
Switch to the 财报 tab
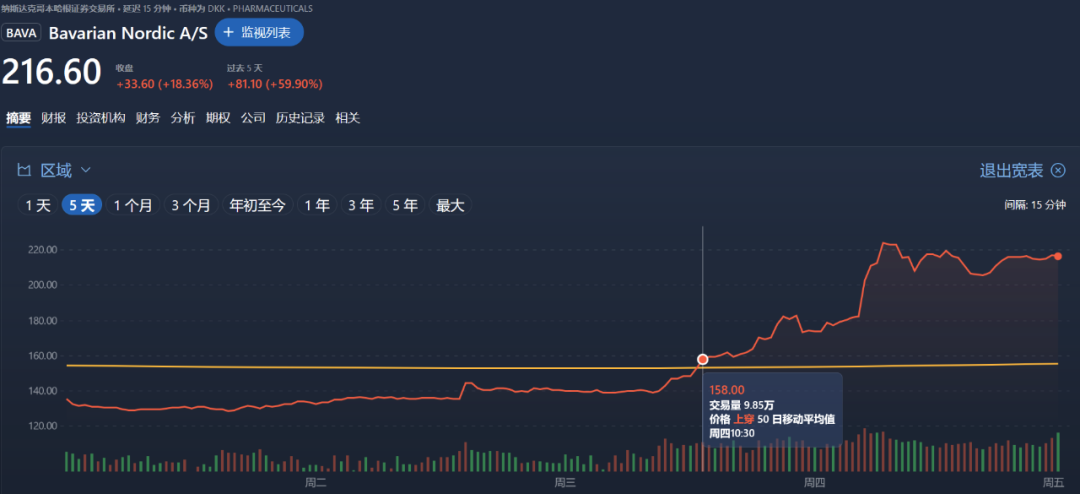pyautogui.click(x=53, y=118)
